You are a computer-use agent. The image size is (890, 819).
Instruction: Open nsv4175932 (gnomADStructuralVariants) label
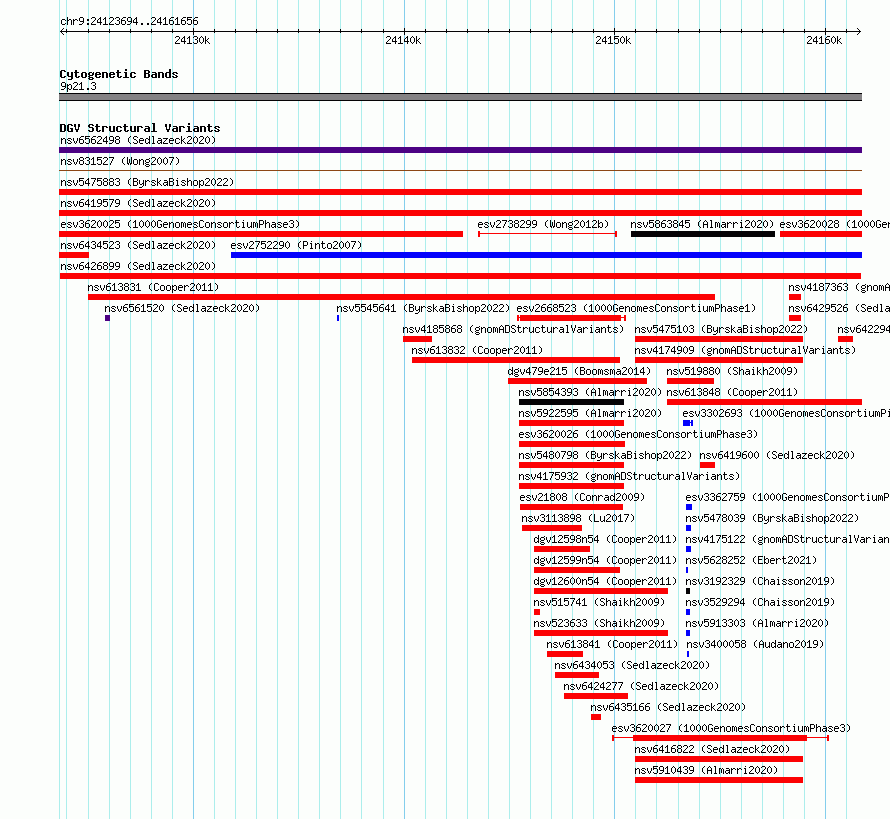click(629, 476)
